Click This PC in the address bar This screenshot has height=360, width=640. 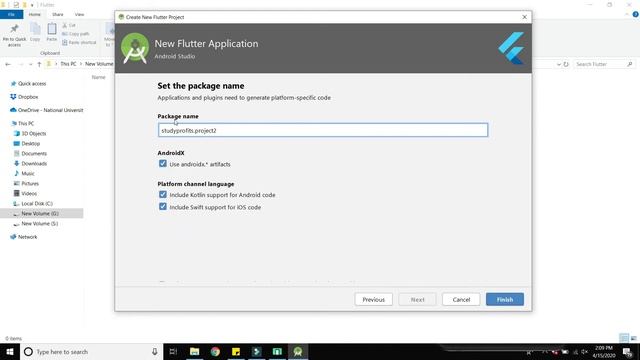coord(68,64)
